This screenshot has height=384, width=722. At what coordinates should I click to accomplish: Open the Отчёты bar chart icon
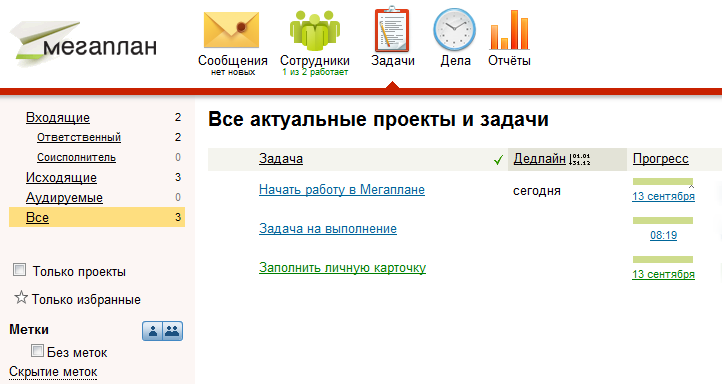click(510, 30)
